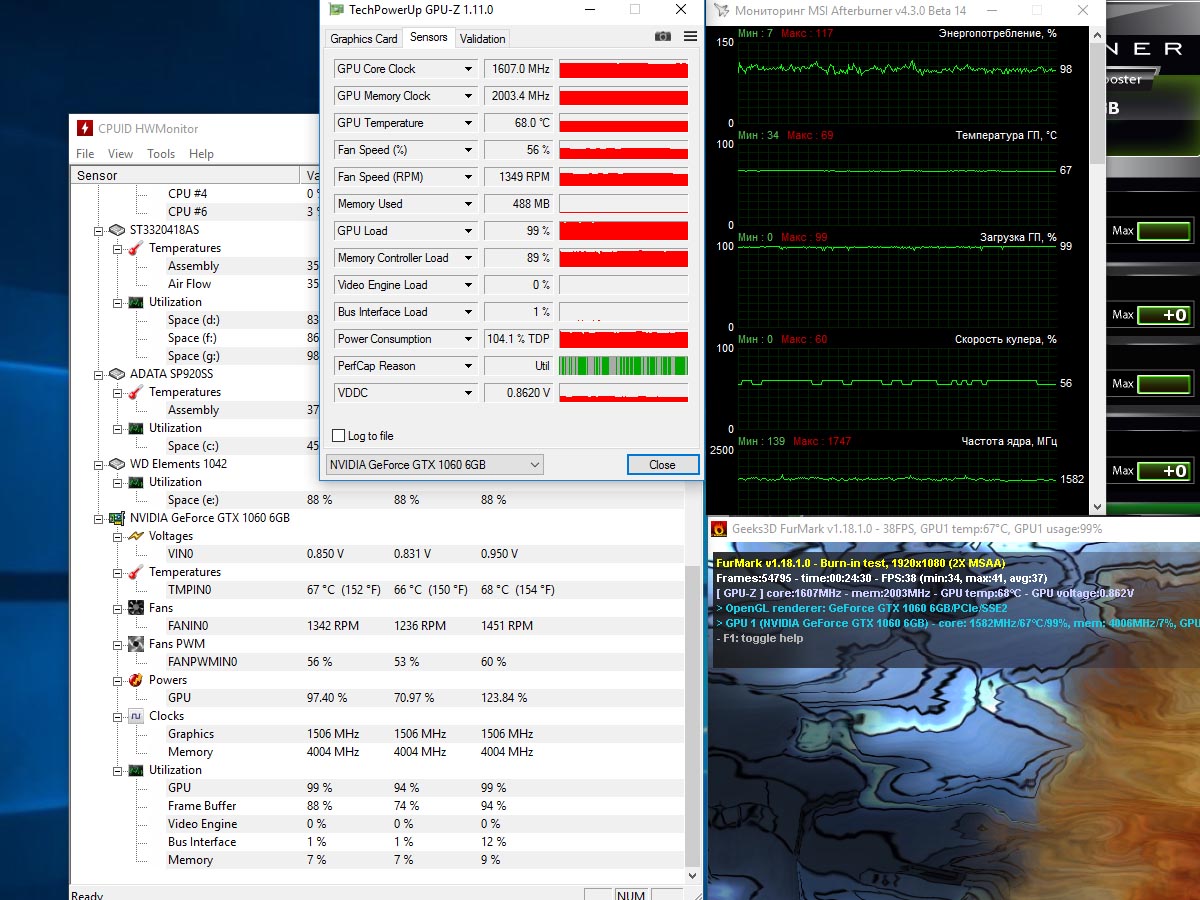Click Fans PWM node icon
Viewport: 1200px width, 900px height.
click(136, 644)
